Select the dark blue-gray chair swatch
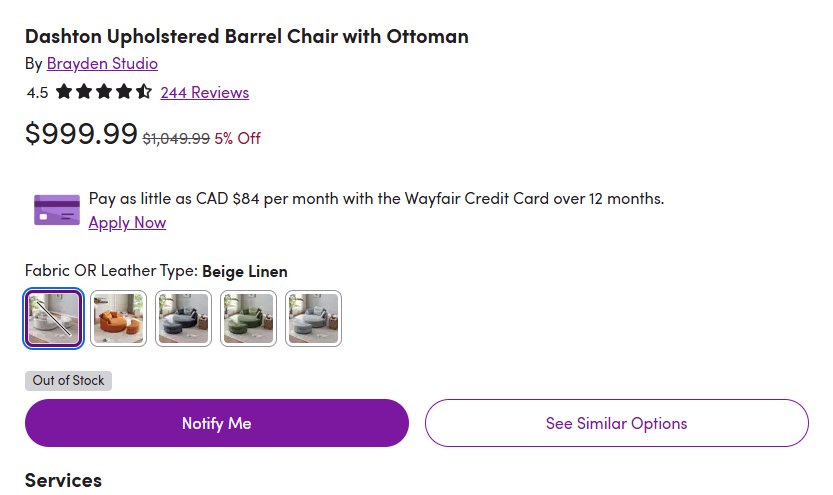Image resolution: width=833 pixels, height=495 pixels. point(183,318)
